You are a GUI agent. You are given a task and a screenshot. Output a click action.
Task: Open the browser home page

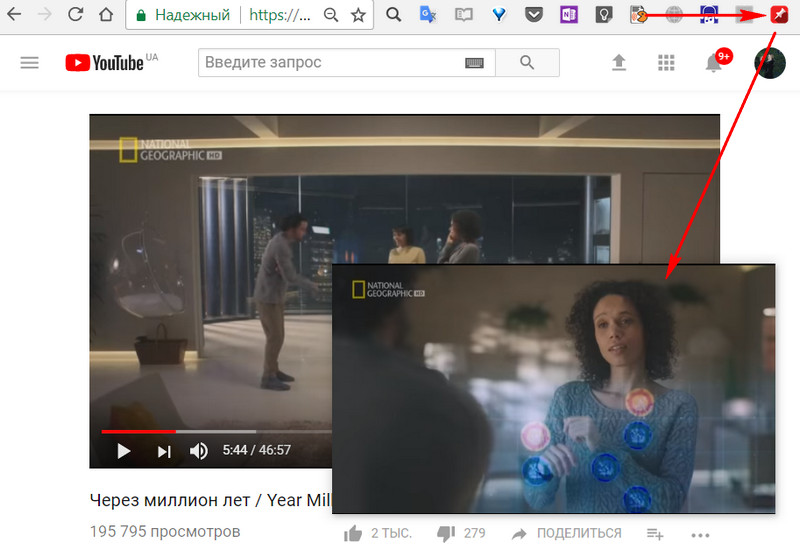106,14
